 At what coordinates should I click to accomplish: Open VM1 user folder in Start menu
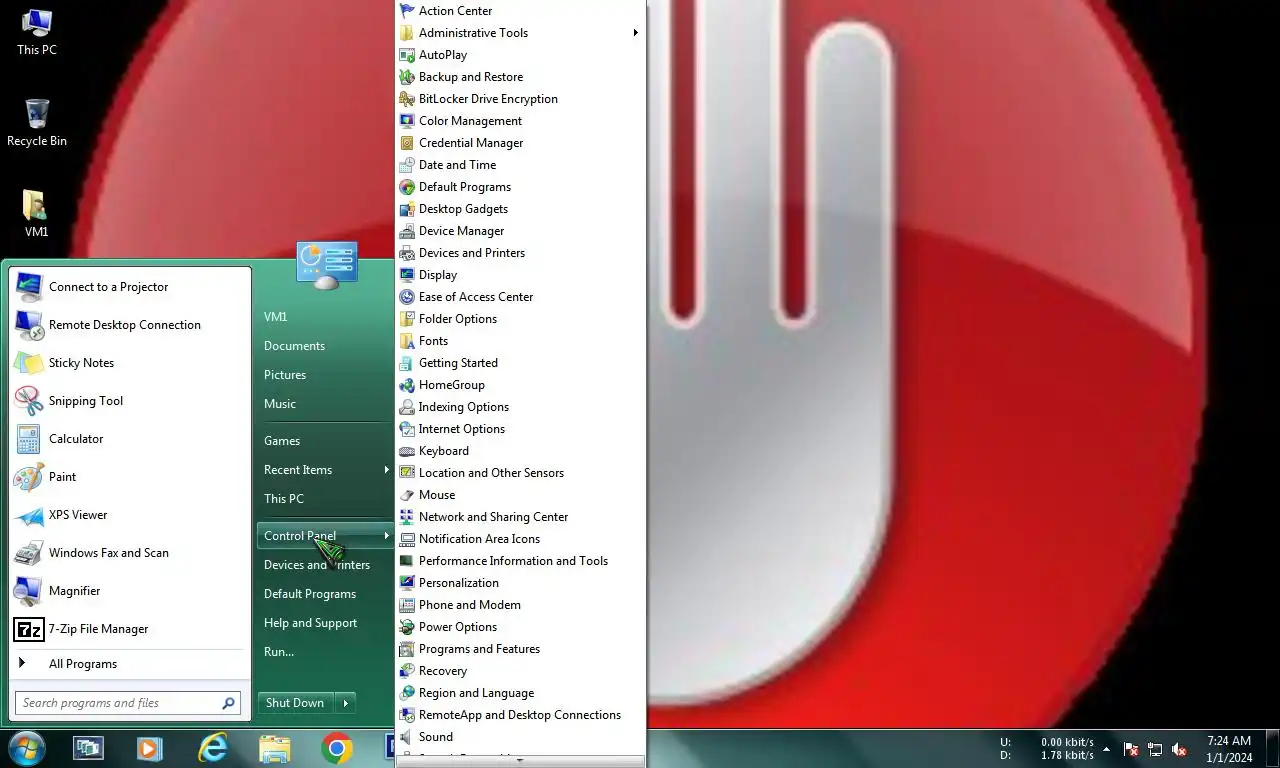point(325,317)
